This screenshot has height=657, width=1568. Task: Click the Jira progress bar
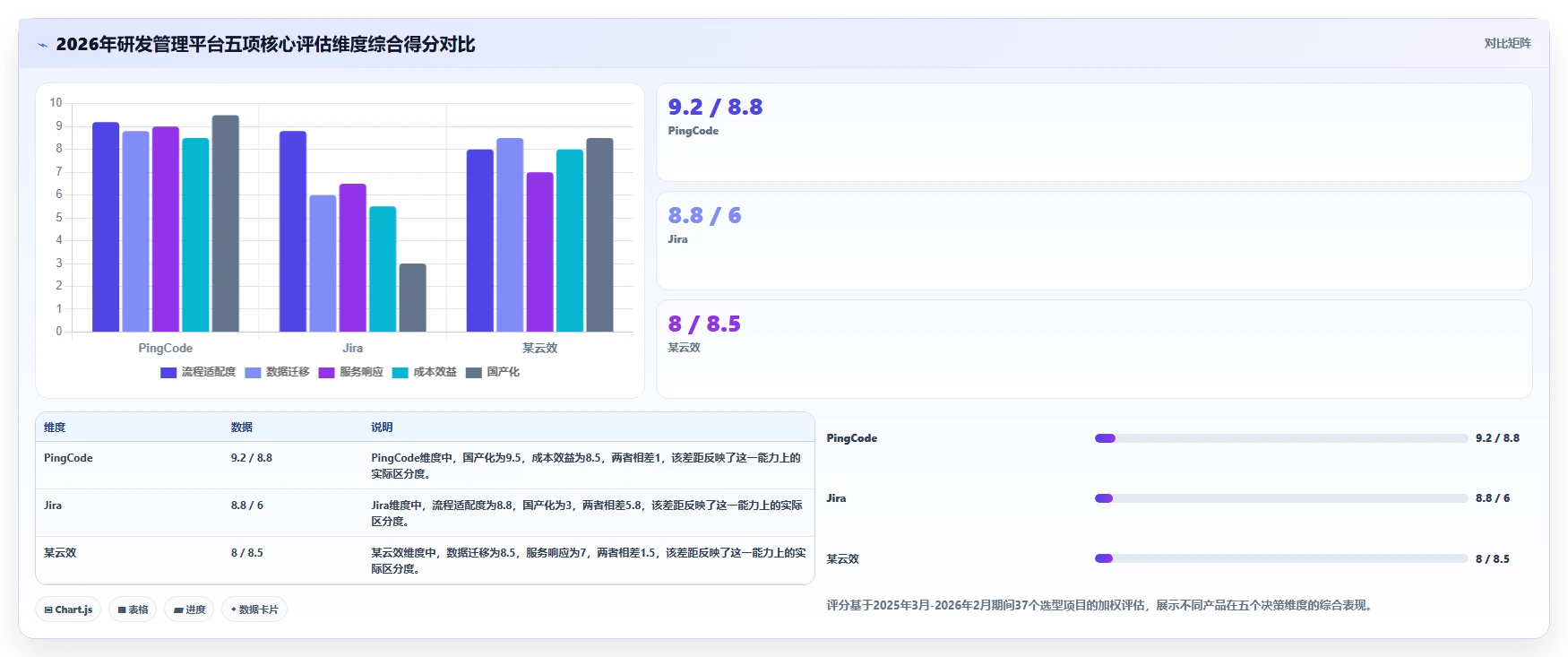(1281, 498)
